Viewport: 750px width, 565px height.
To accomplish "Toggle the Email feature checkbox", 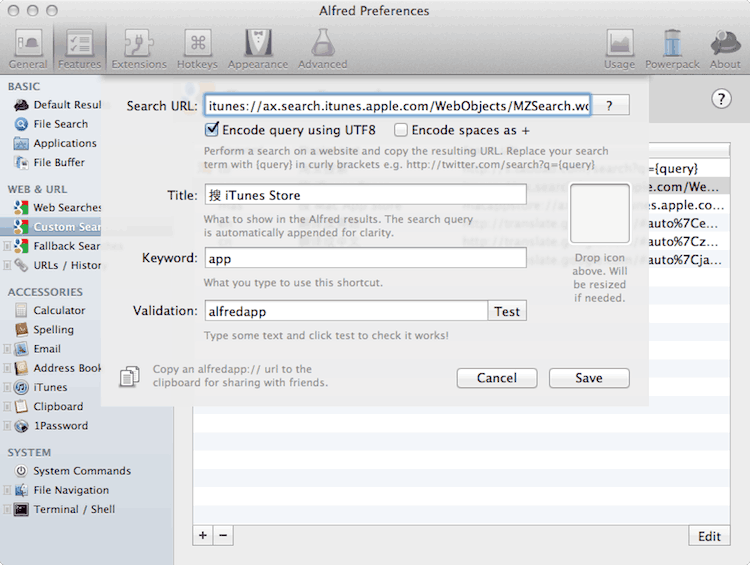I will pyautogui.click(x=7, y=349).
